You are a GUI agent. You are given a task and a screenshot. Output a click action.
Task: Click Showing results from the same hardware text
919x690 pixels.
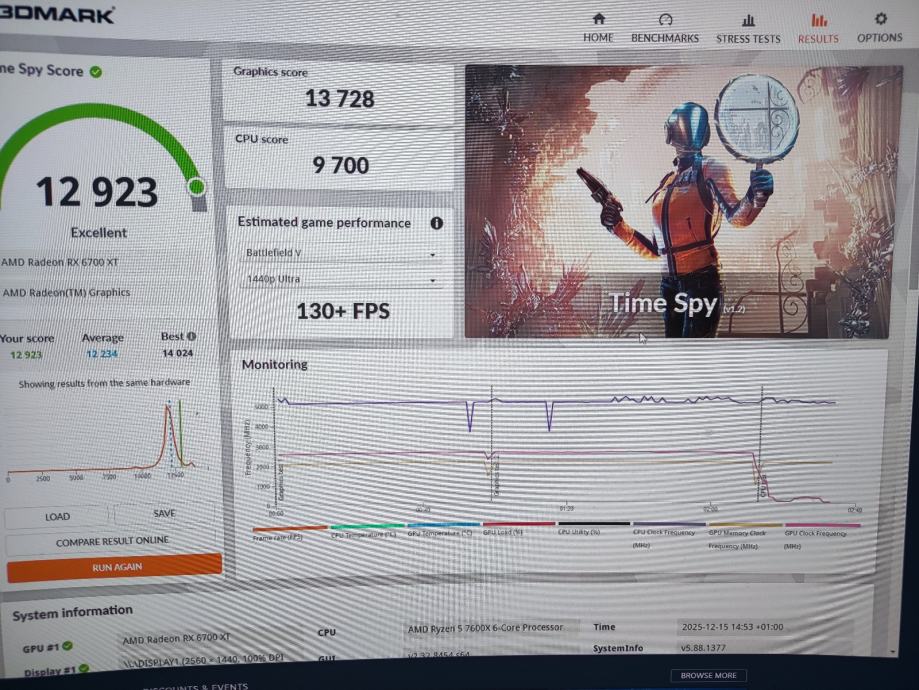[104, 383]
